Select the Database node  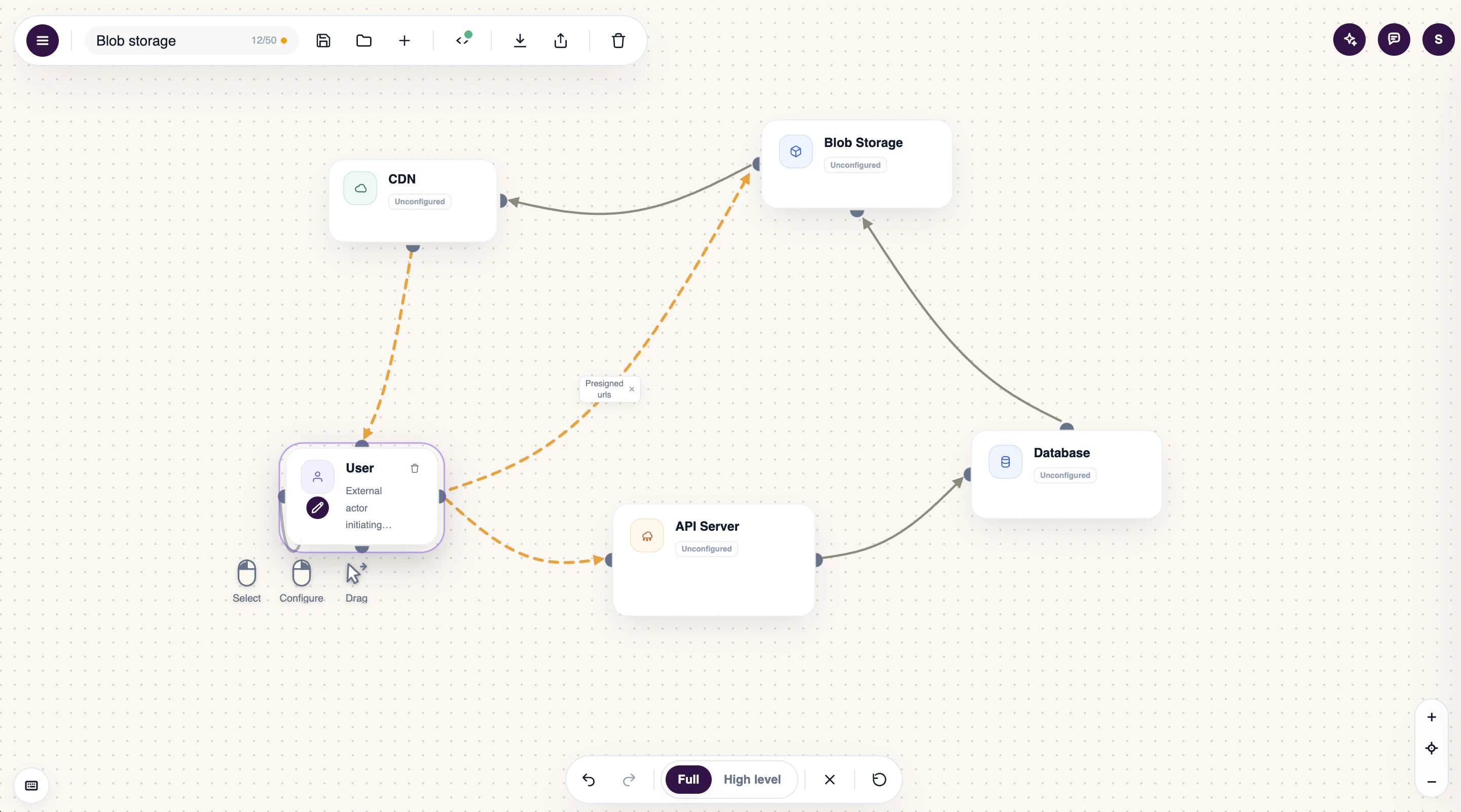[x=1066, y=474]
